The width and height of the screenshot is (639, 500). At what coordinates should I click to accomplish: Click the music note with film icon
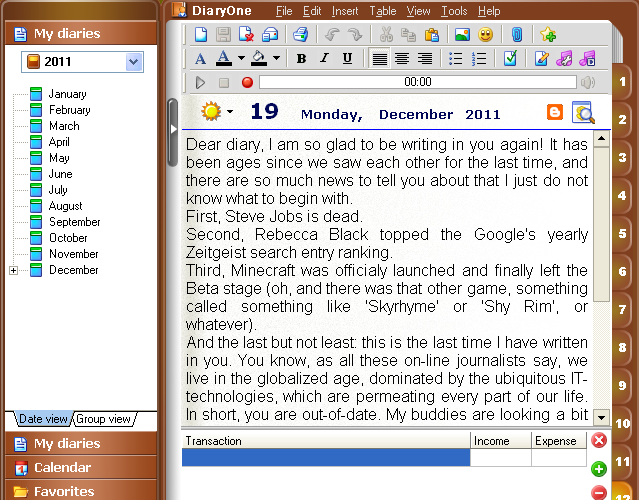(587, 59)
